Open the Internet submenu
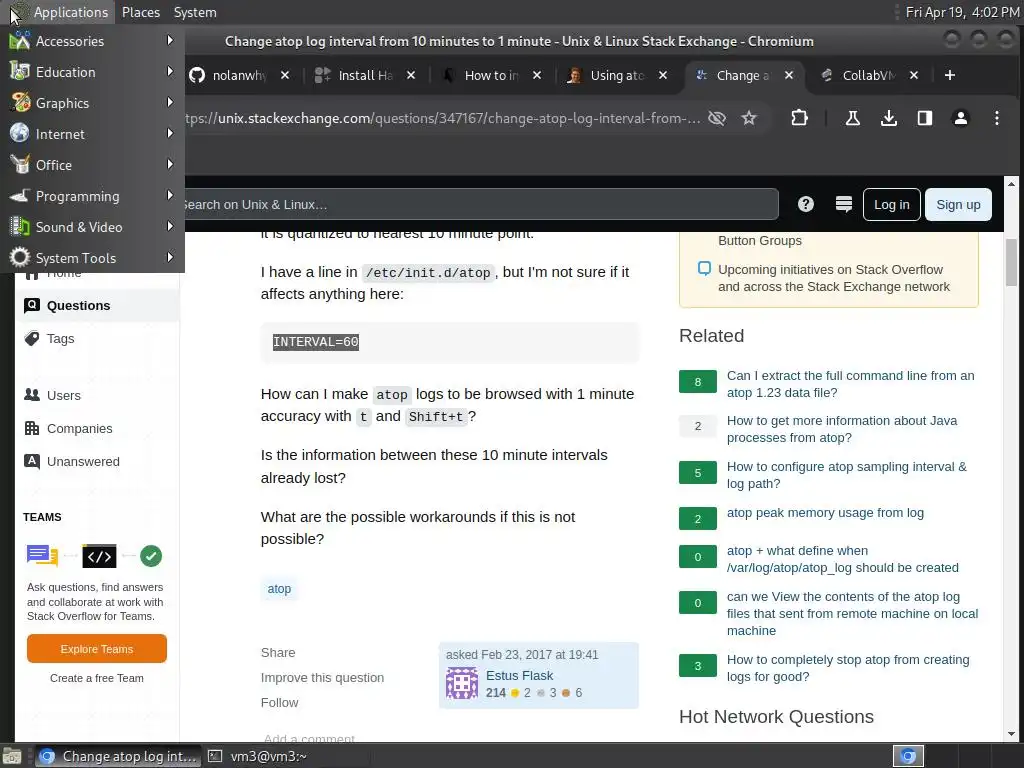 coord(92,134)
